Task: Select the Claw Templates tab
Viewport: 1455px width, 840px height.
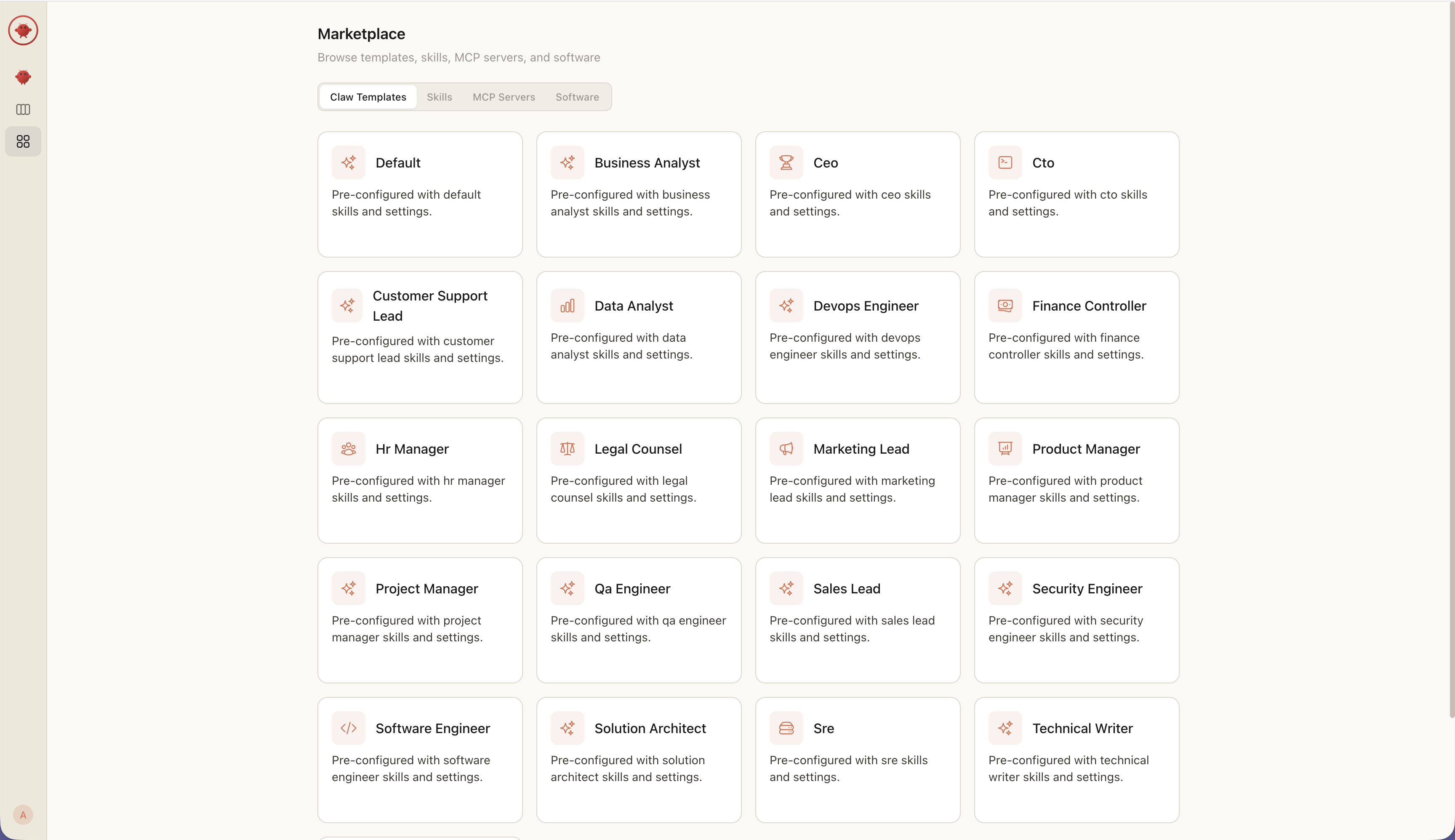Action: pos(368,97)
